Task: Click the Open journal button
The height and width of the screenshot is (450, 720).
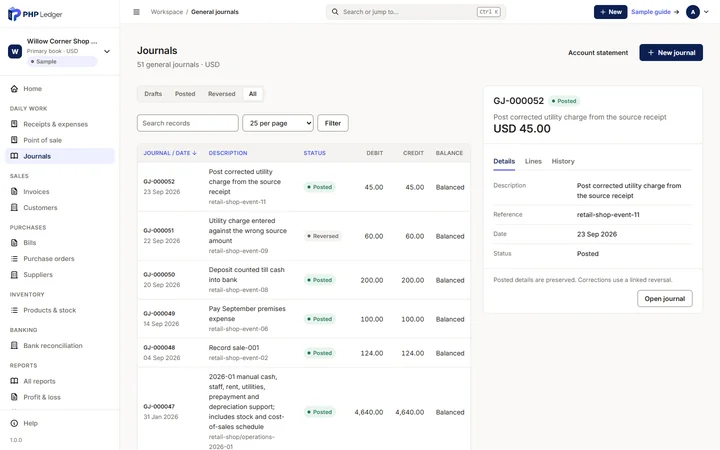Action: [664, 299]
